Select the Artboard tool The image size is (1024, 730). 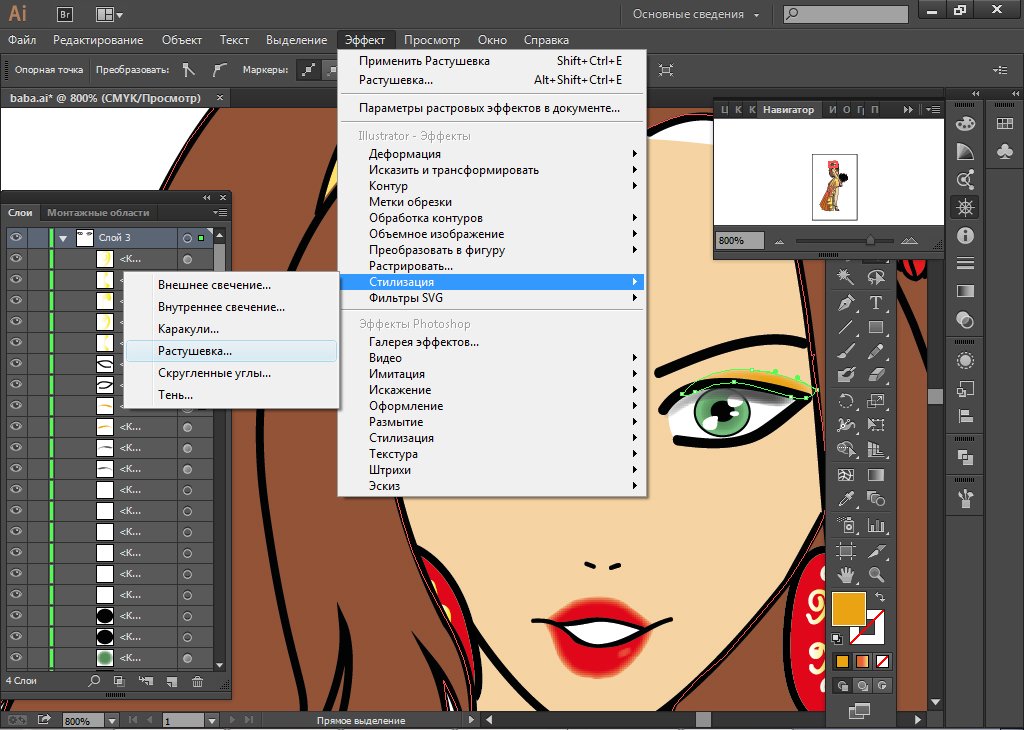[846, 550]
